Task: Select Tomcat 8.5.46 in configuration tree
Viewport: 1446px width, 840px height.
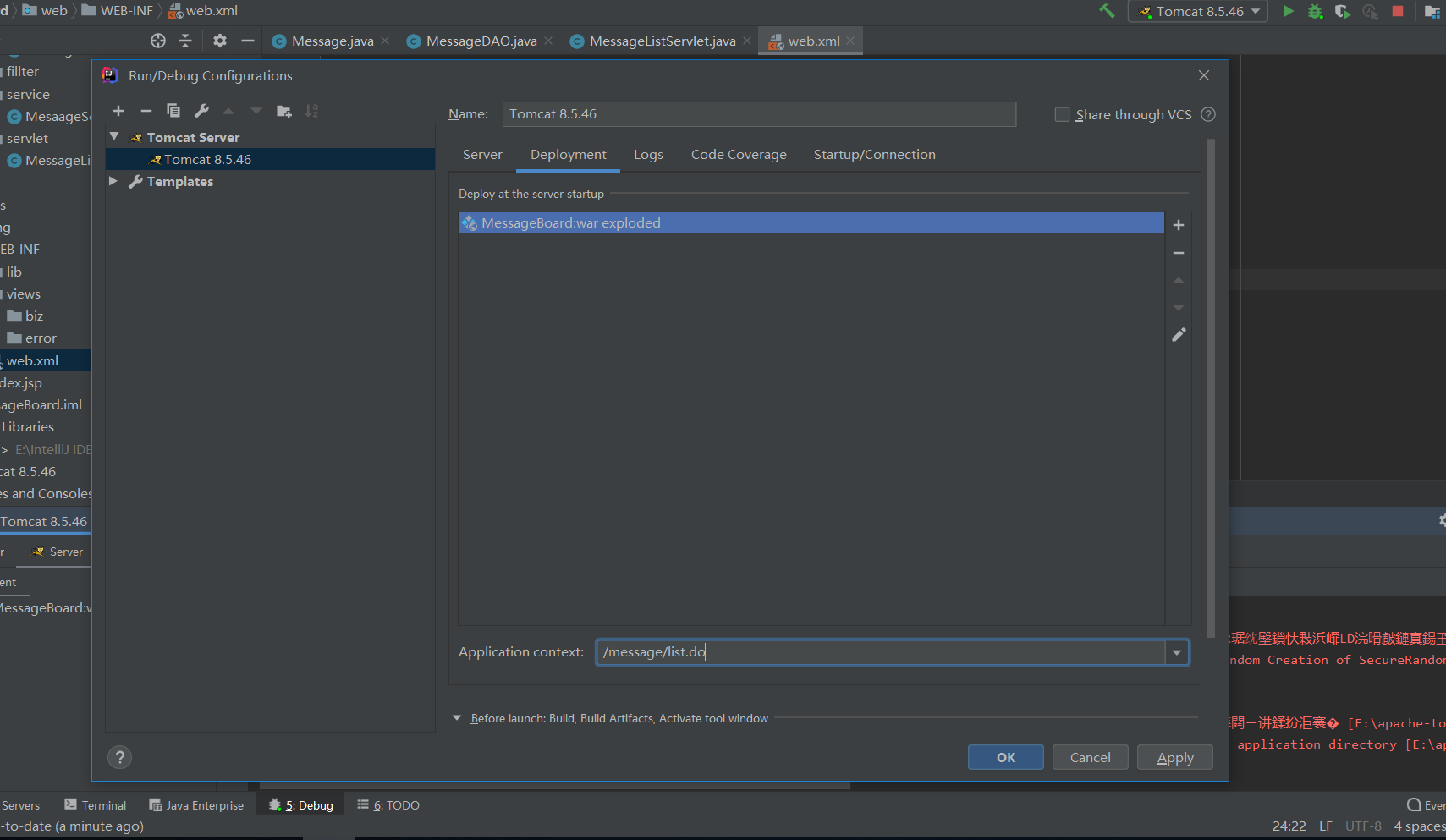Action: (271, 159)
